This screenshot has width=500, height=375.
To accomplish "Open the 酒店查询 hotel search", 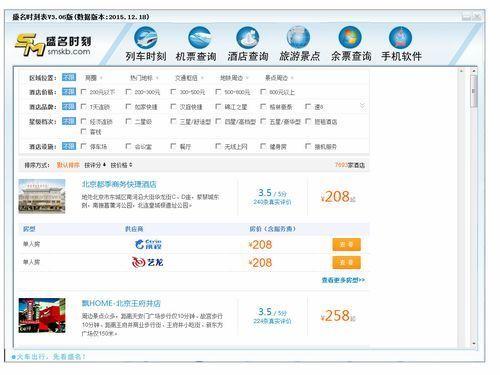I will [x=248, y=45].
